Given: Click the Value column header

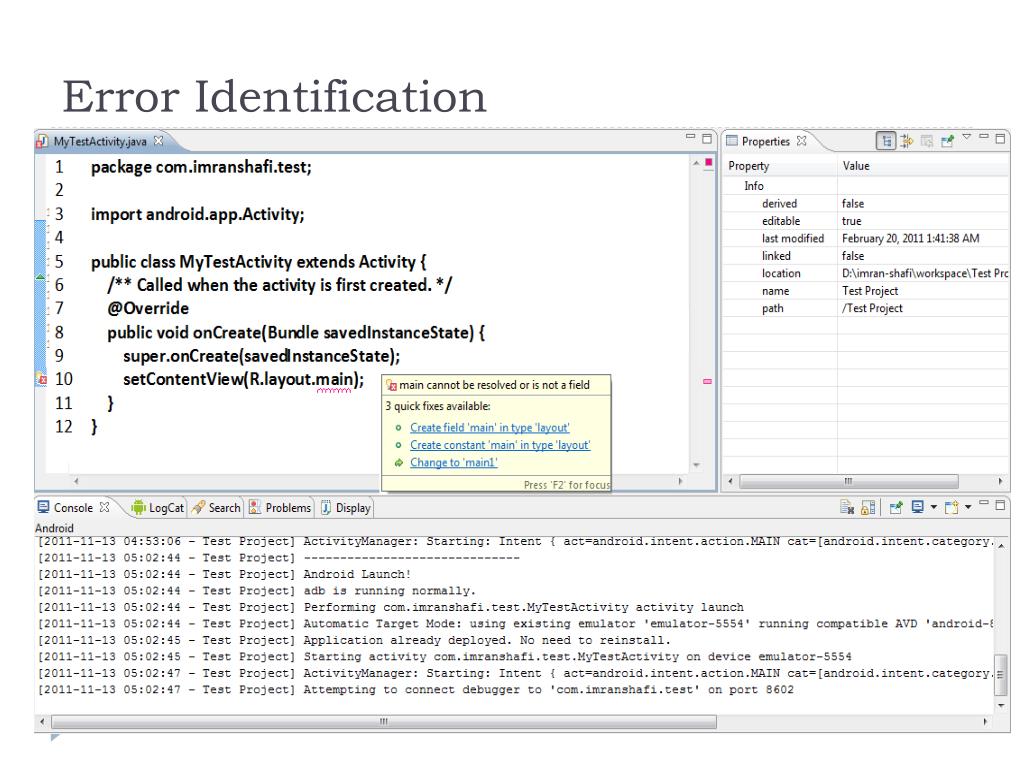Looking at the screenshot, I should [x=923, y=166].
